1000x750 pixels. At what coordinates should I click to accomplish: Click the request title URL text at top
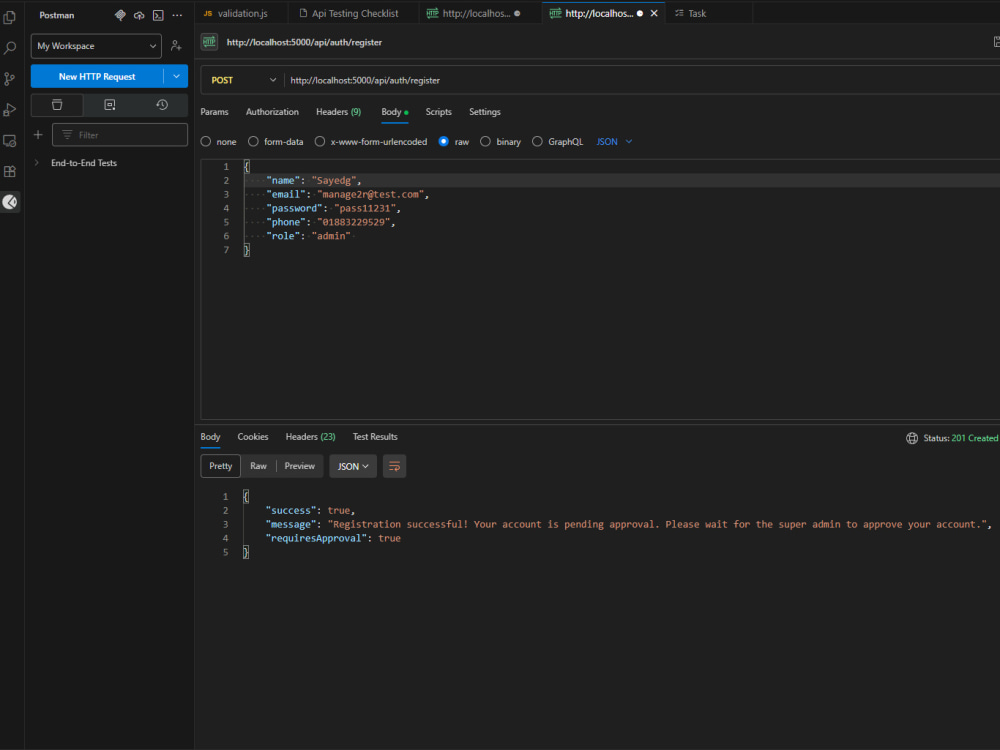(304, 42)
